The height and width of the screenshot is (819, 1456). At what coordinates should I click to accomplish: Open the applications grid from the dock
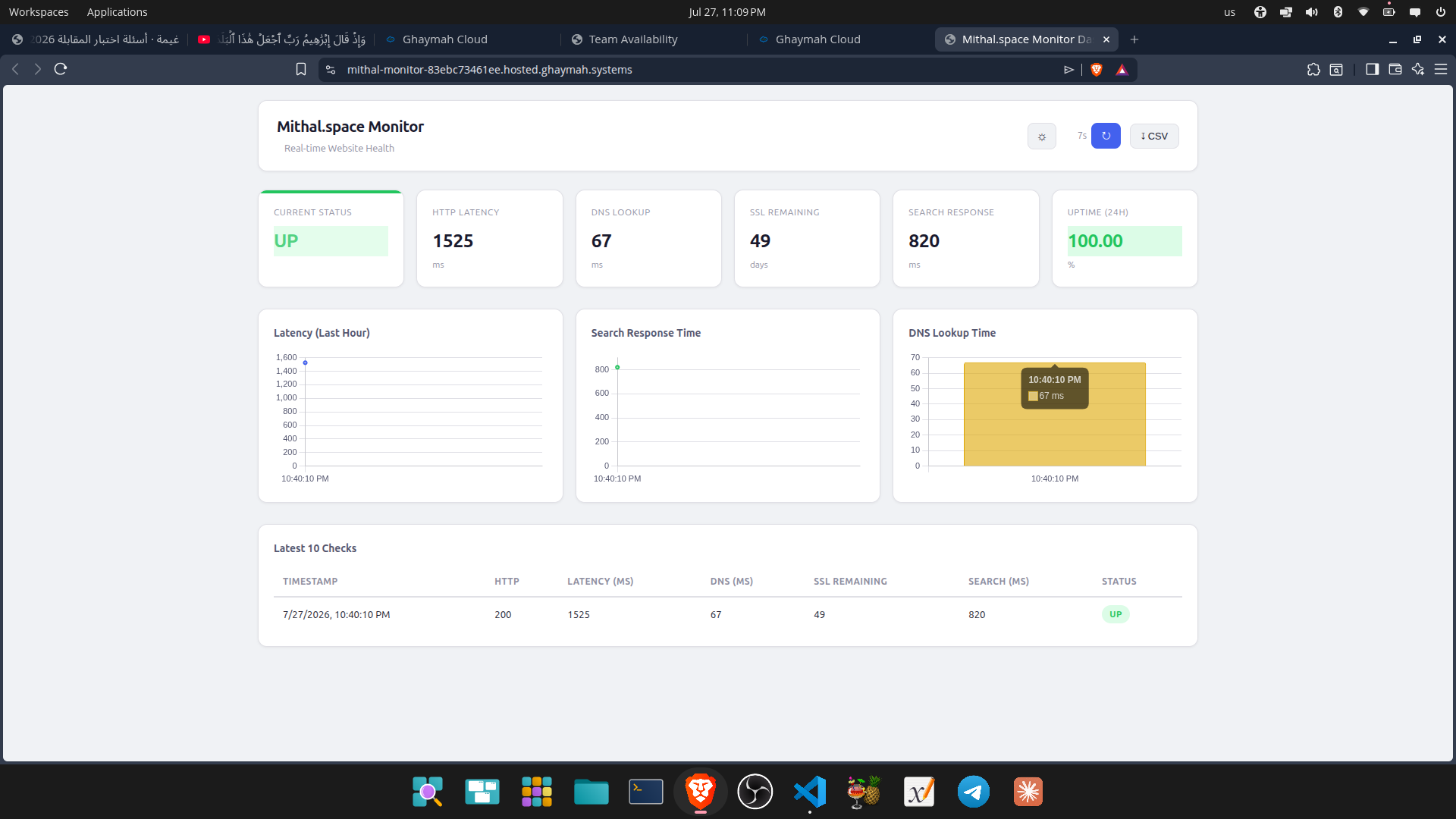tap(537, 792)
